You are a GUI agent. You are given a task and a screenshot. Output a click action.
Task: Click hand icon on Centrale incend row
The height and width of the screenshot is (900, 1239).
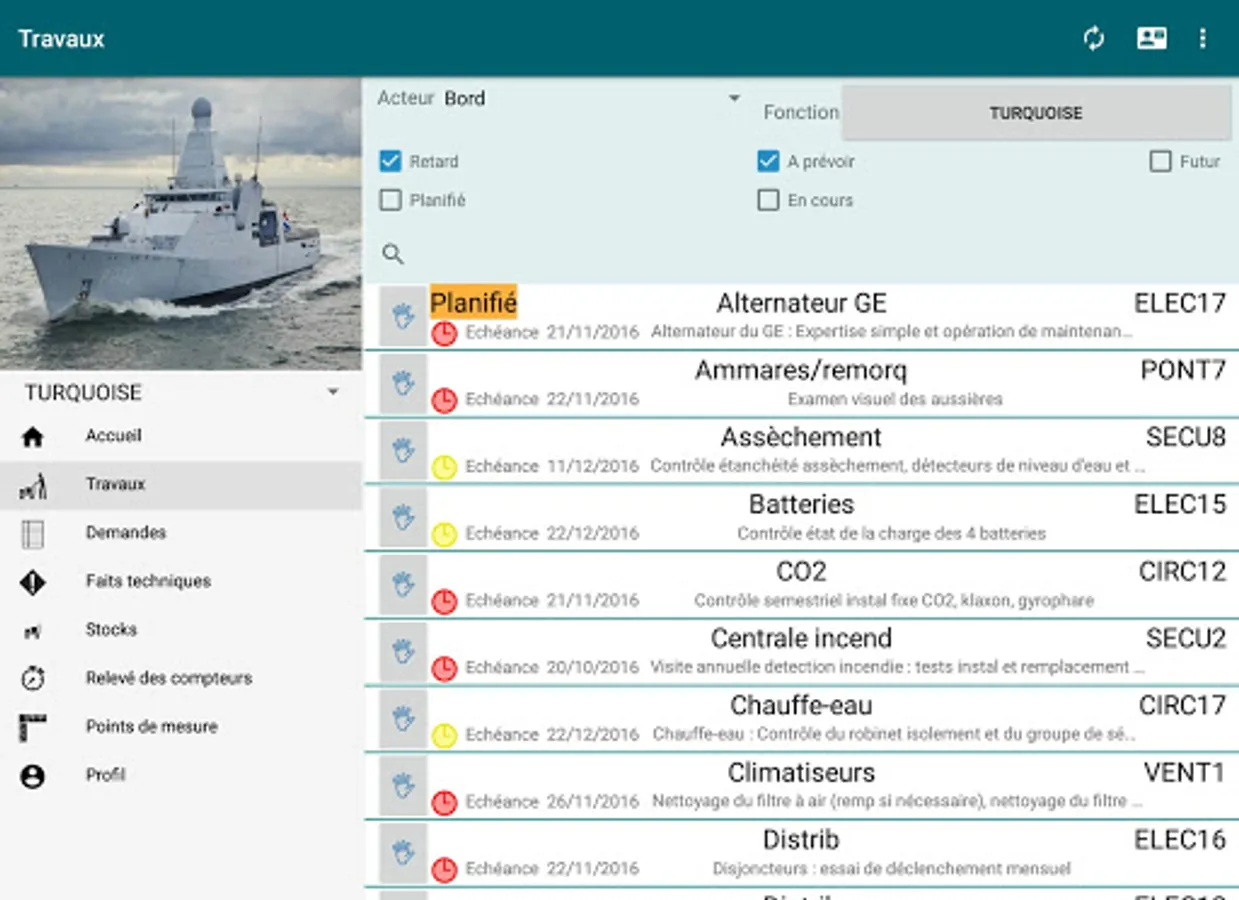pyautogui.click(x=403, y=652)
